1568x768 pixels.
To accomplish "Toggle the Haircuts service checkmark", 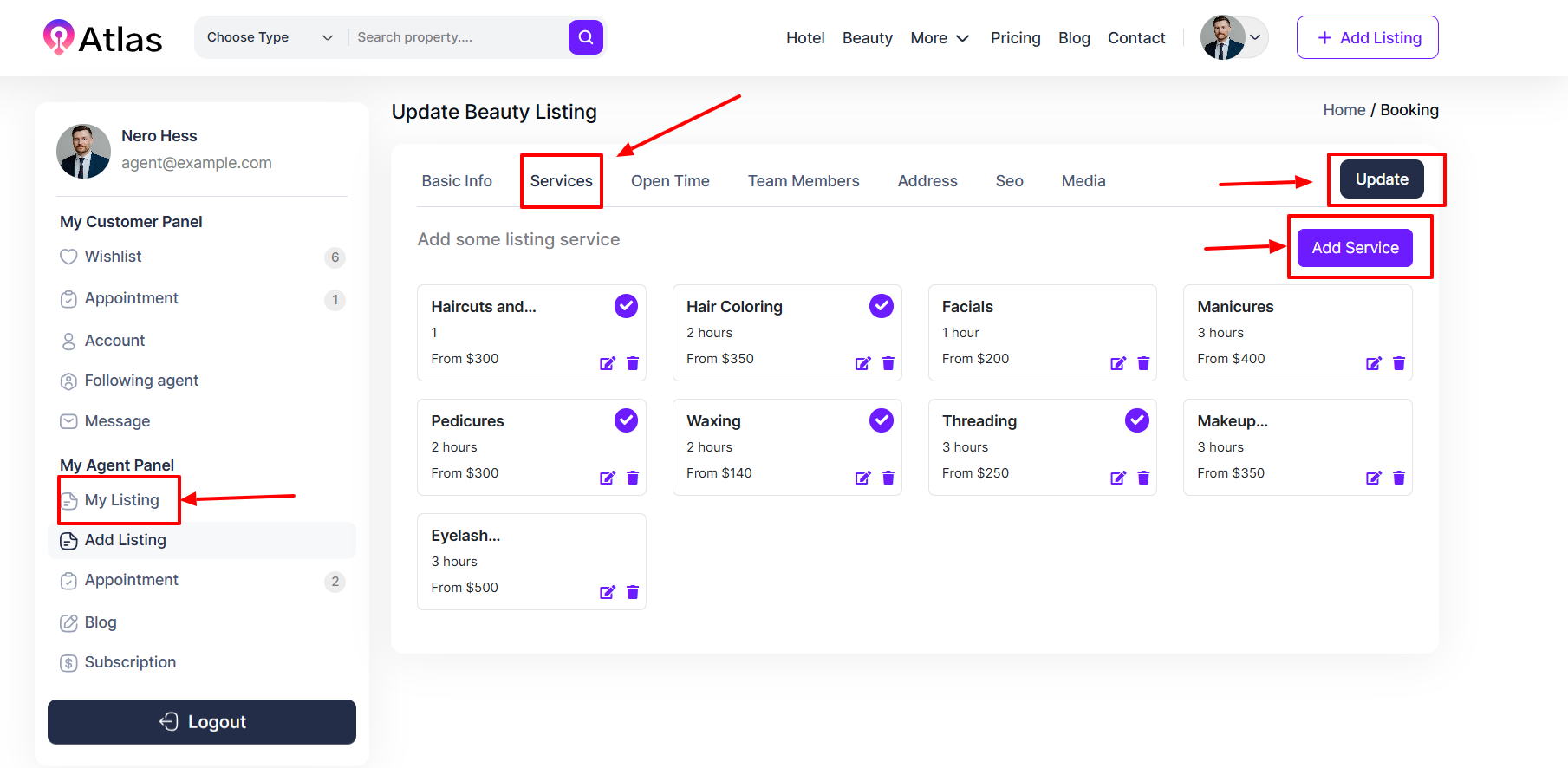I will (626, 306).
